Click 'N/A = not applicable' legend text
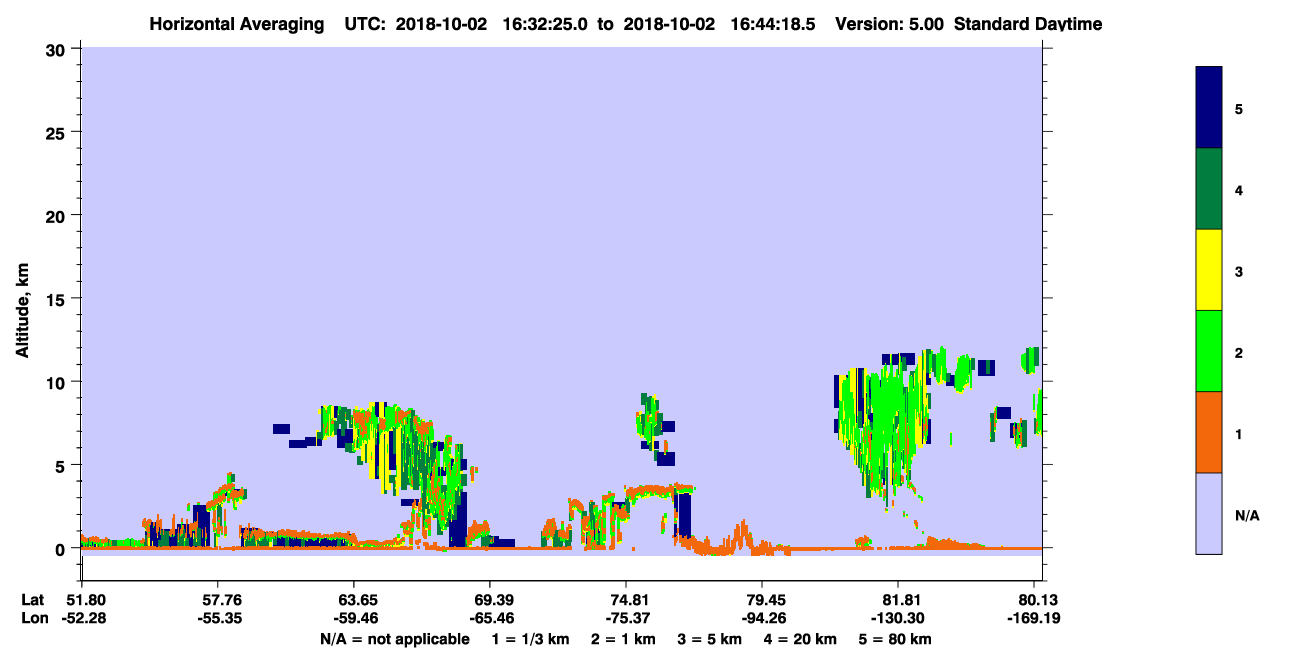 coord(394,639)
